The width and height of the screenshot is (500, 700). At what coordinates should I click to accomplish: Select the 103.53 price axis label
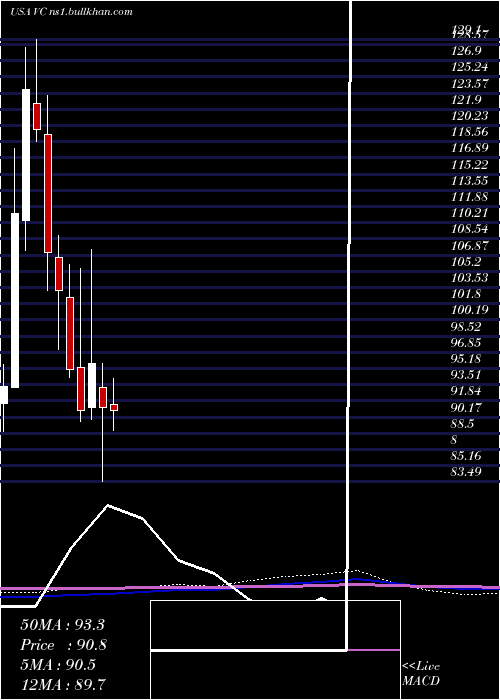tap(470, 278)
